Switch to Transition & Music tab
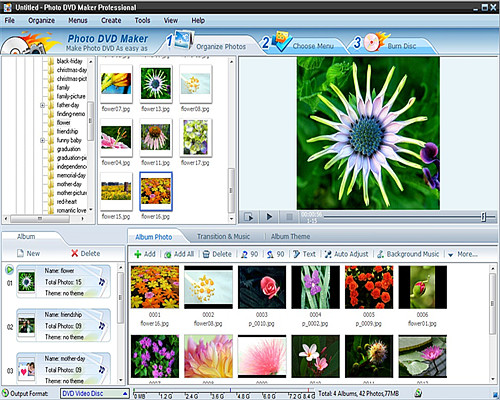 (x=223, y=237)
